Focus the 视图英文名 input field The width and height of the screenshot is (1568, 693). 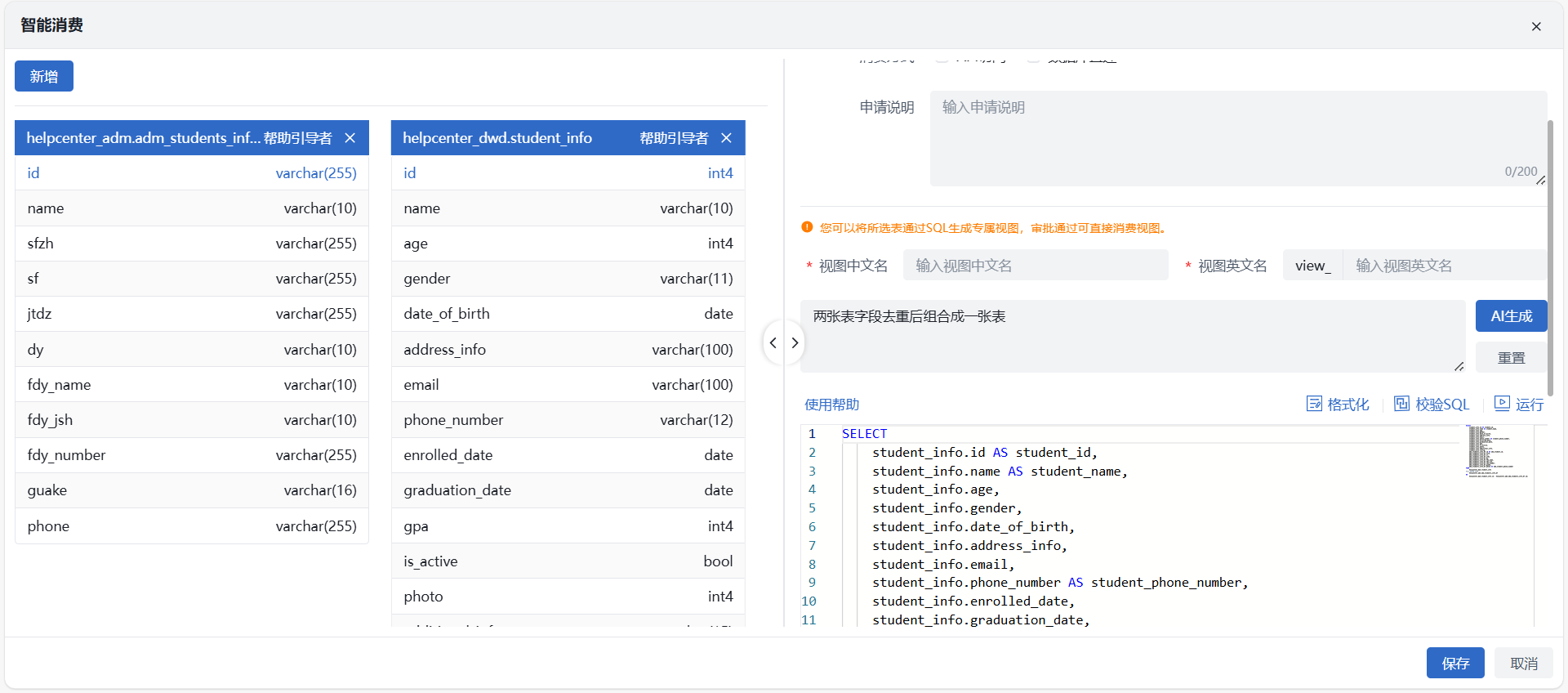point(1445,266)
